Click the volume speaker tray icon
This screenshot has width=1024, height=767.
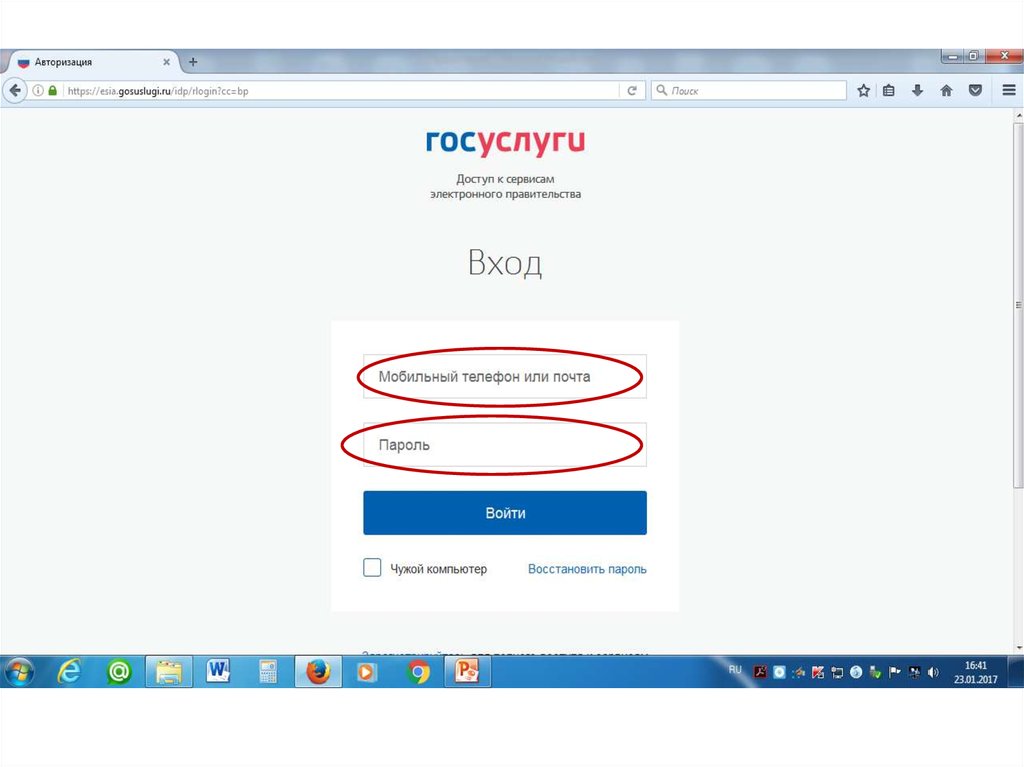pyautogui.click(x=933, y=672)
